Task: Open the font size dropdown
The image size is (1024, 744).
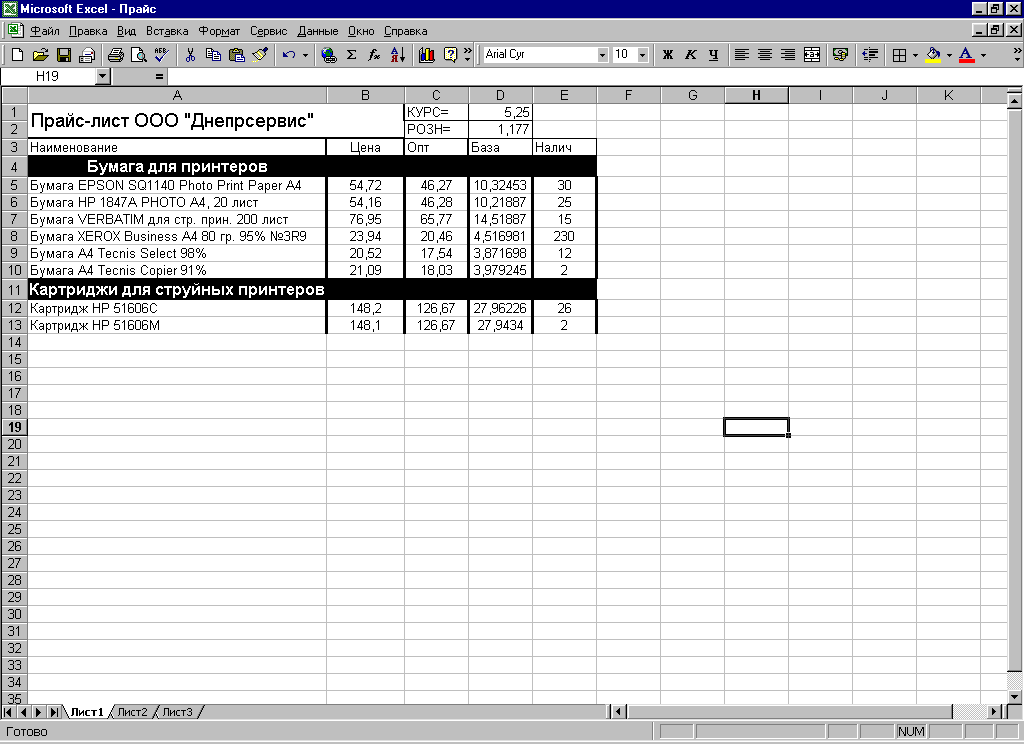Action: click(643, 55)
